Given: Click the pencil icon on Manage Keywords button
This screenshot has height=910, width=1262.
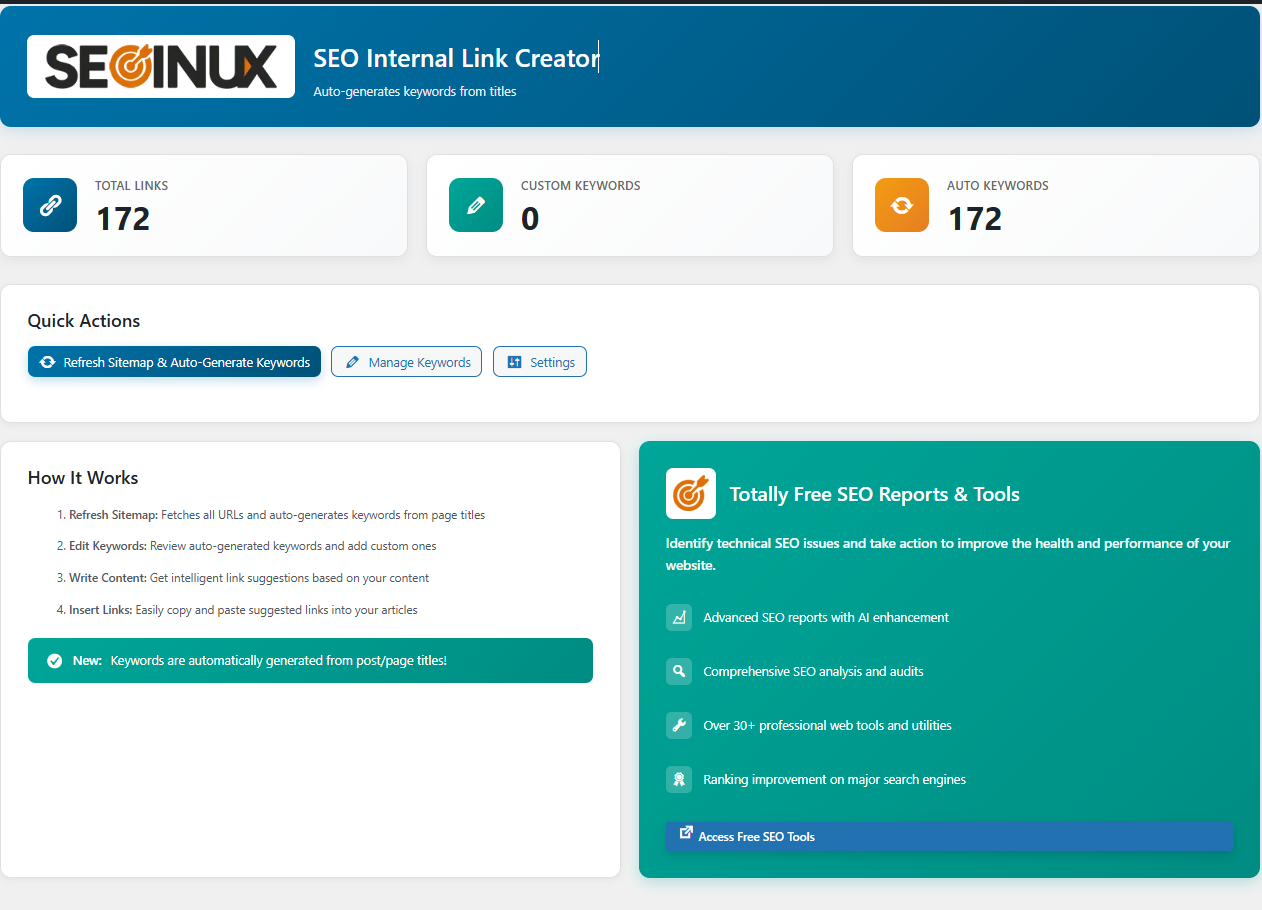Looking at the screenshot, I should click(x=353, y=361).
